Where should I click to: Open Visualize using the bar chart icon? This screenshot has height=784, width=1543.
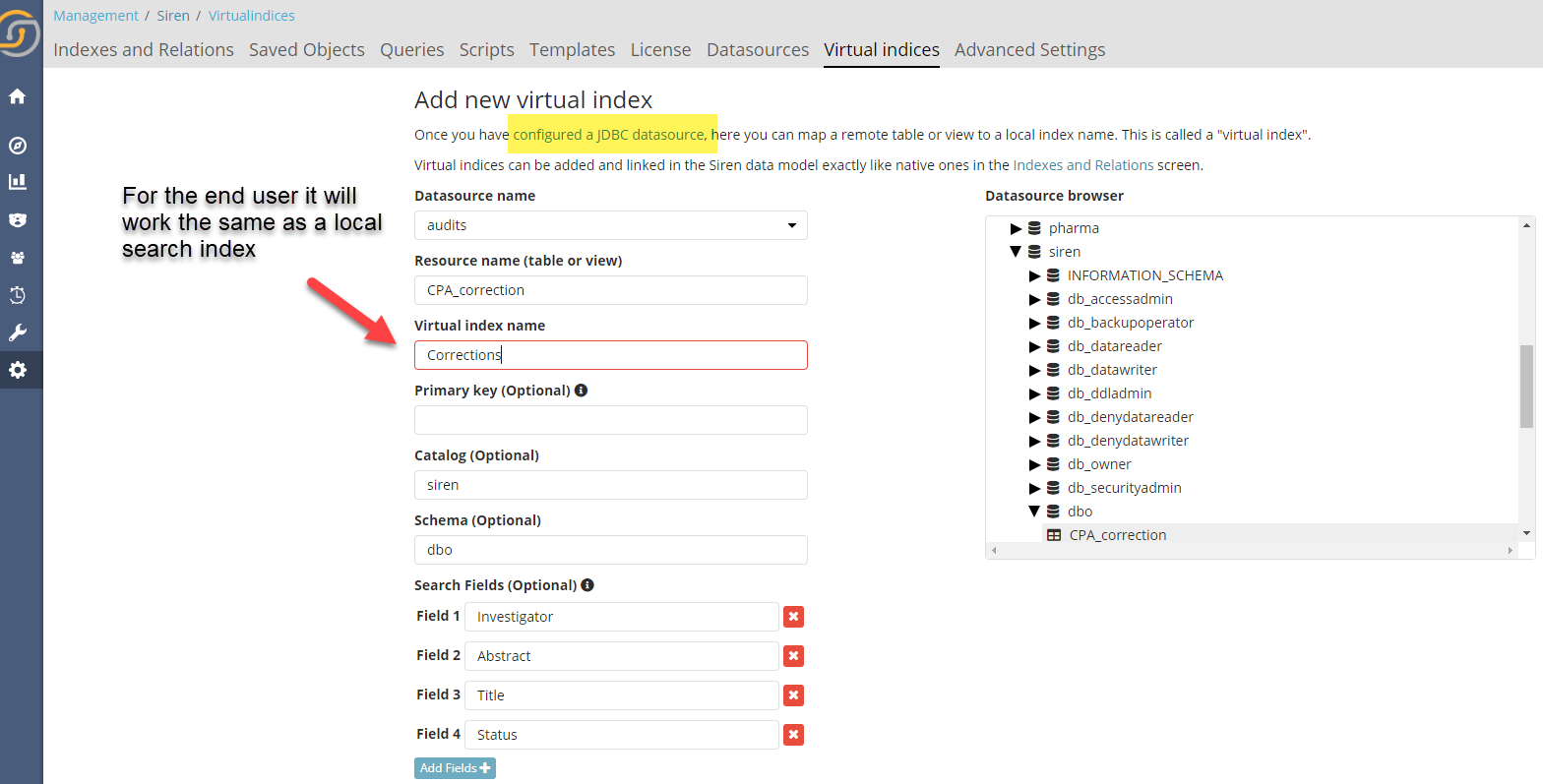[x=17, y=182]
